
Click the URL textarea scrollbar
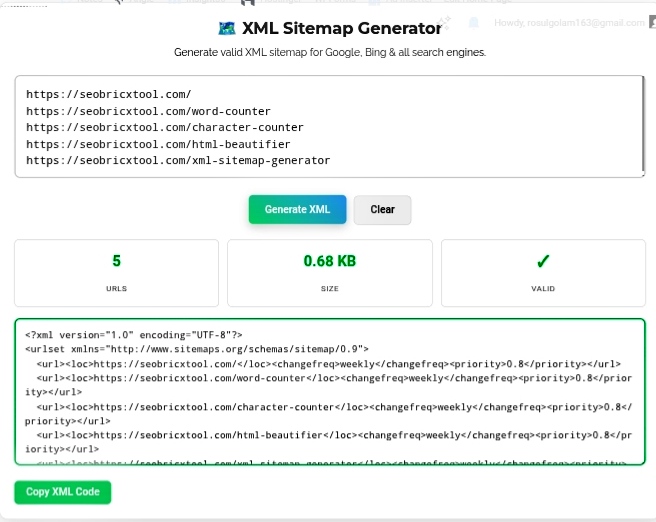643,125
